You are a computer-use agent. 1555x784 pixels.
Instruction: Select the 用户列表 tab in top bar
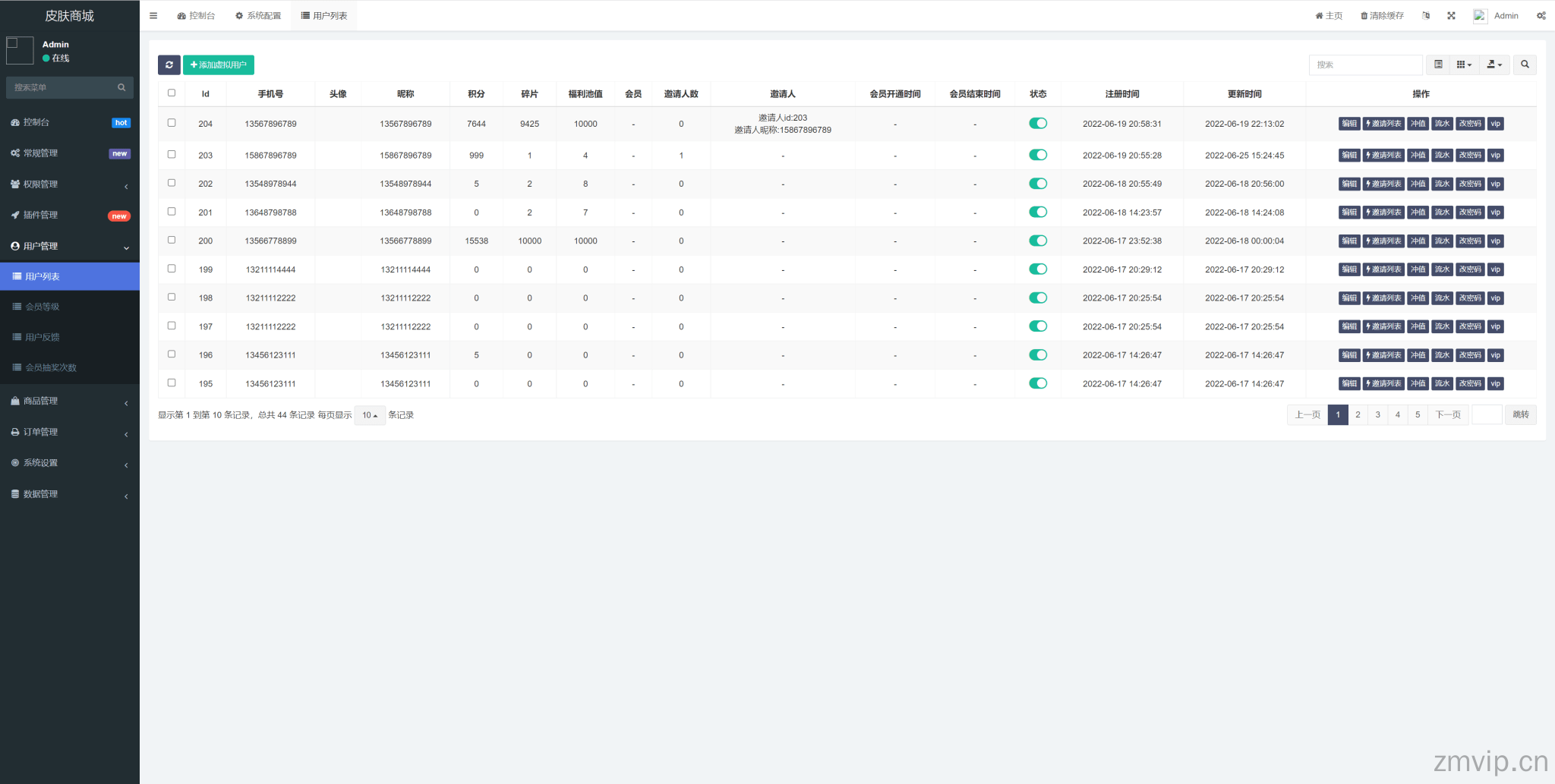pyautogui.click(x=324, y=15)
